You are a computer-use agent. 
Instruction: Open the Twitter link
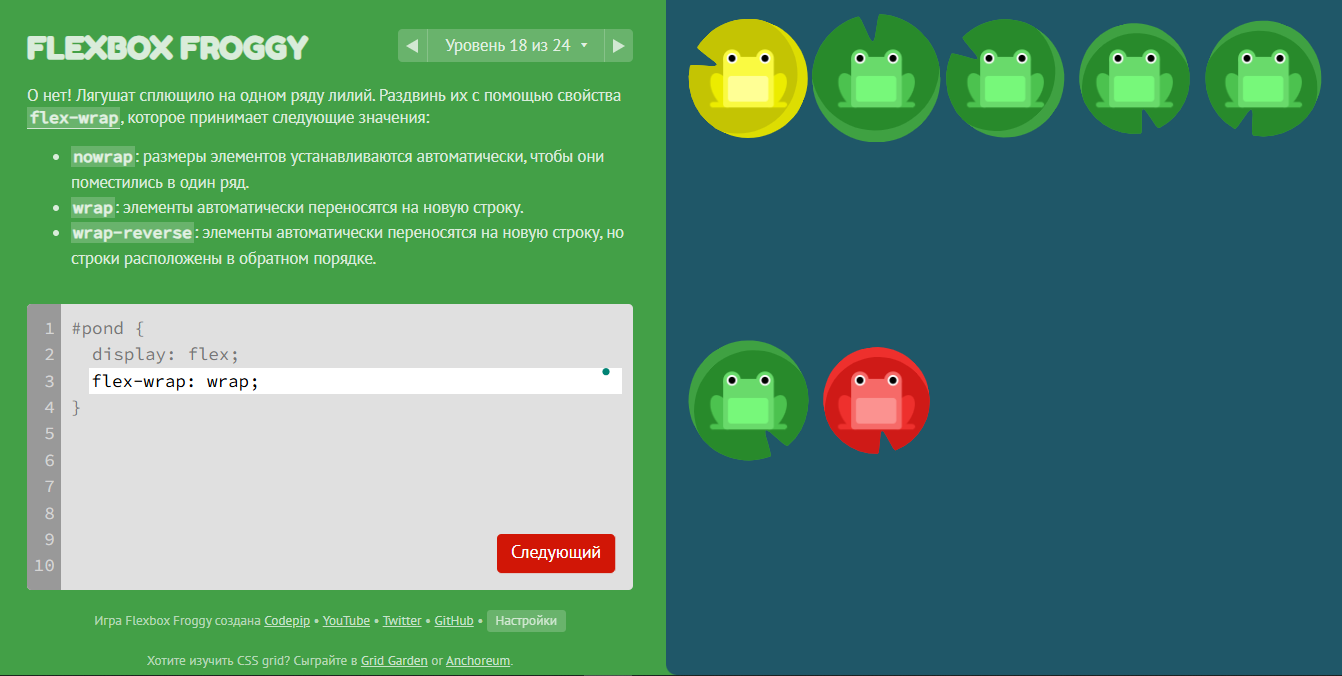402,621
